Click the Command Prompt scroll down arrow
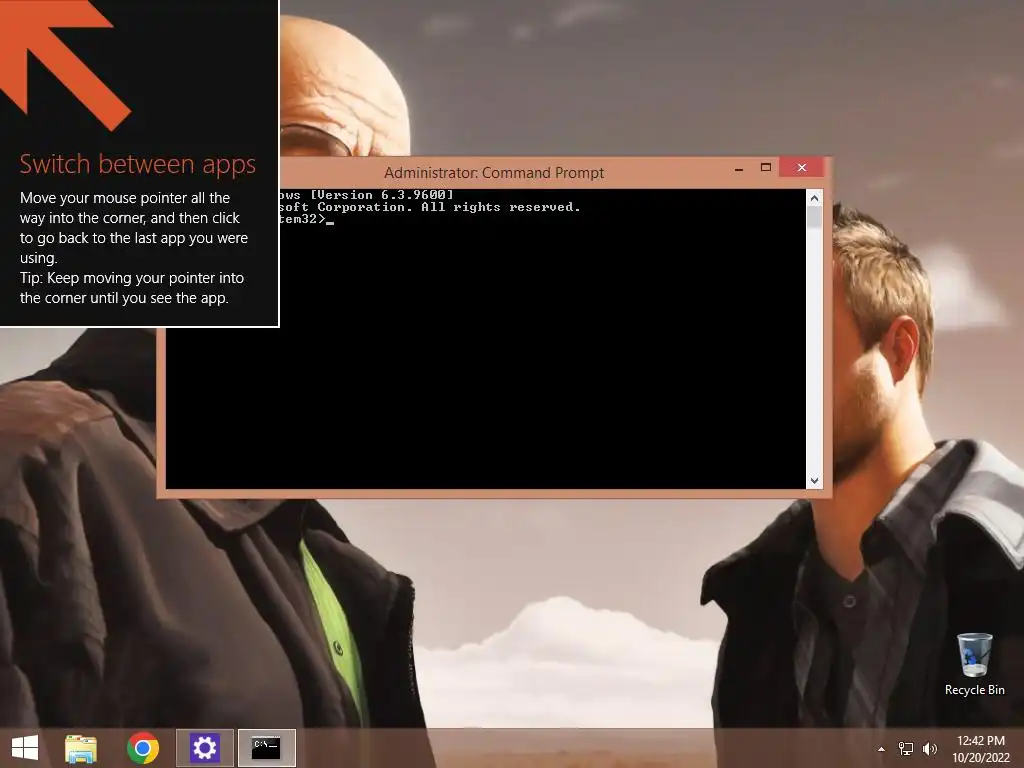This screenshot has height=768, width=1024. [x=814, y=481]
